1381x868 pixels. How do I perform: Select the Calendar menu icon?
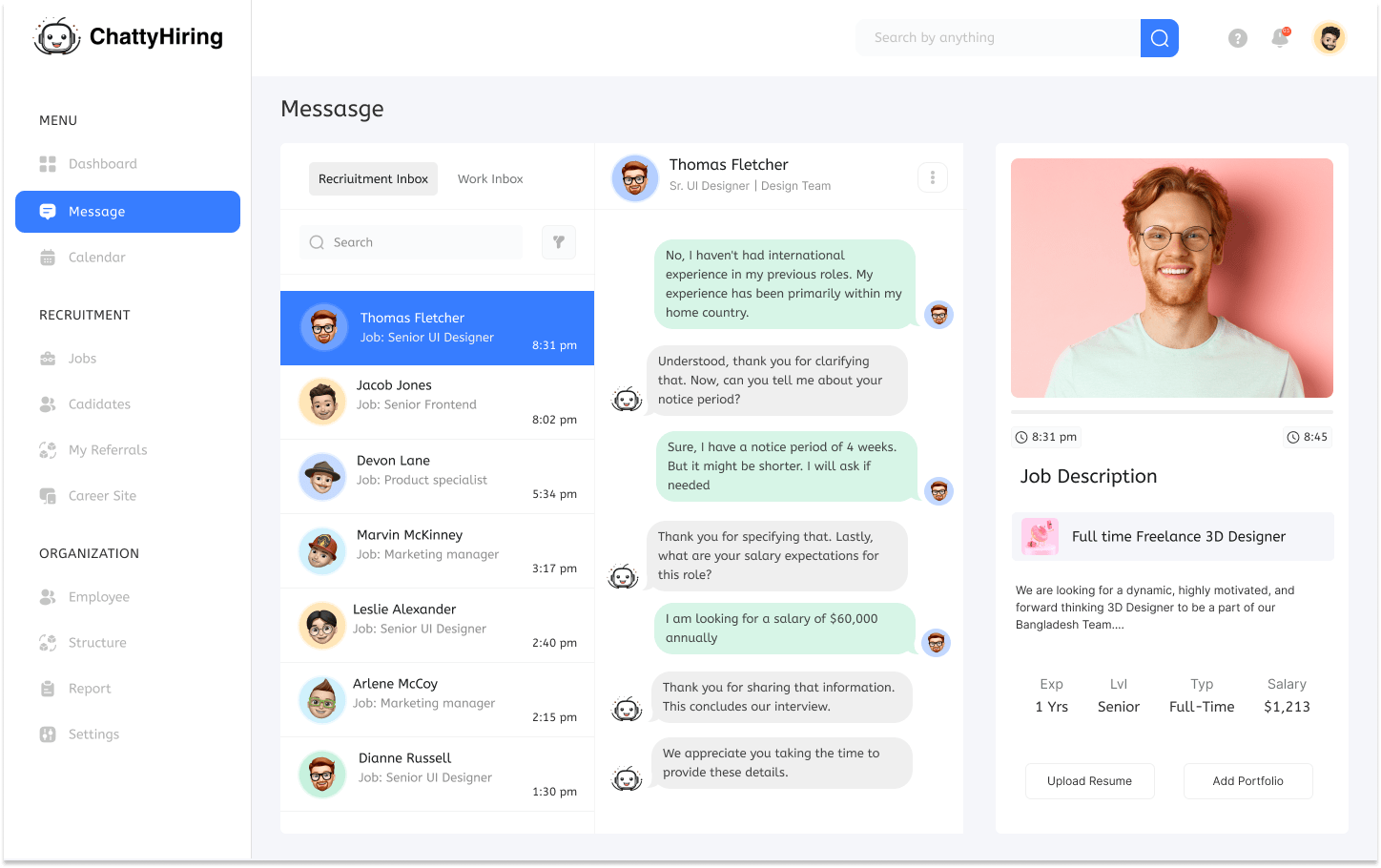(x=47, y=257)
